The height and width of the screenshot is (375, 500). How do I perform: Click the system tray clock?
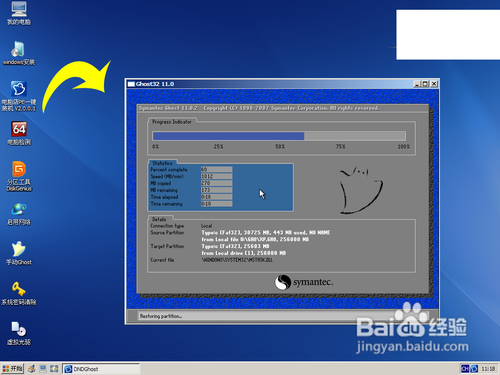pyautogui.click(x=488, y=369)
